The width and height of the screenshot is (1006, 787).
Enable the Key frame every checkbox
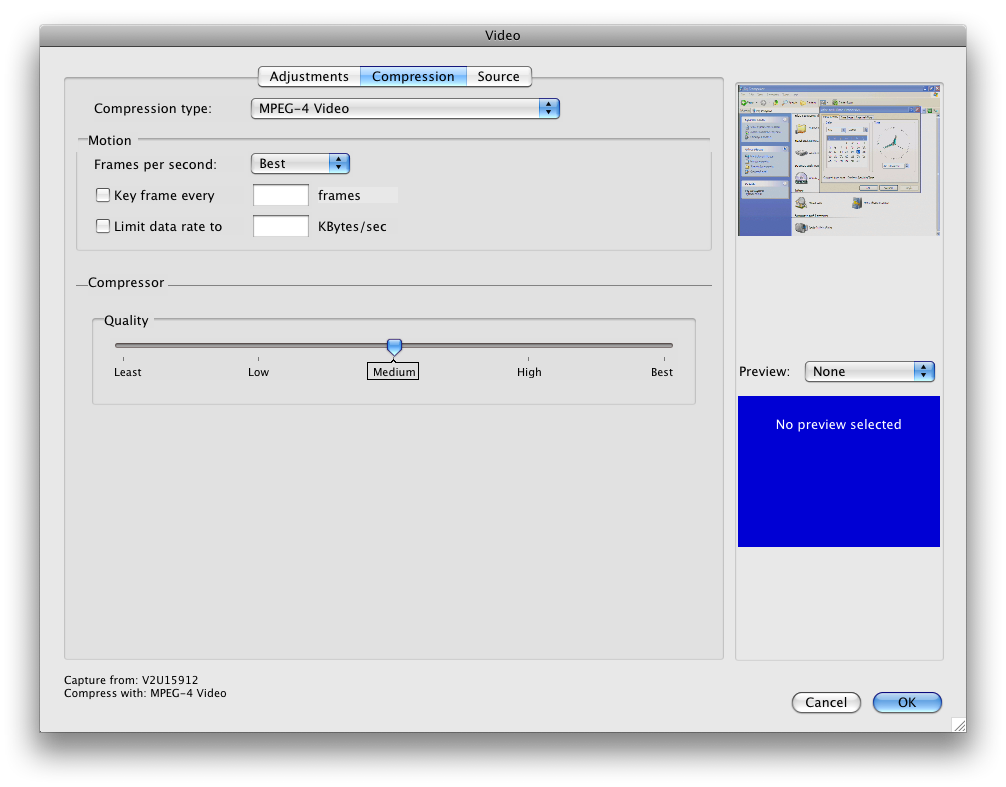[103, 196]
